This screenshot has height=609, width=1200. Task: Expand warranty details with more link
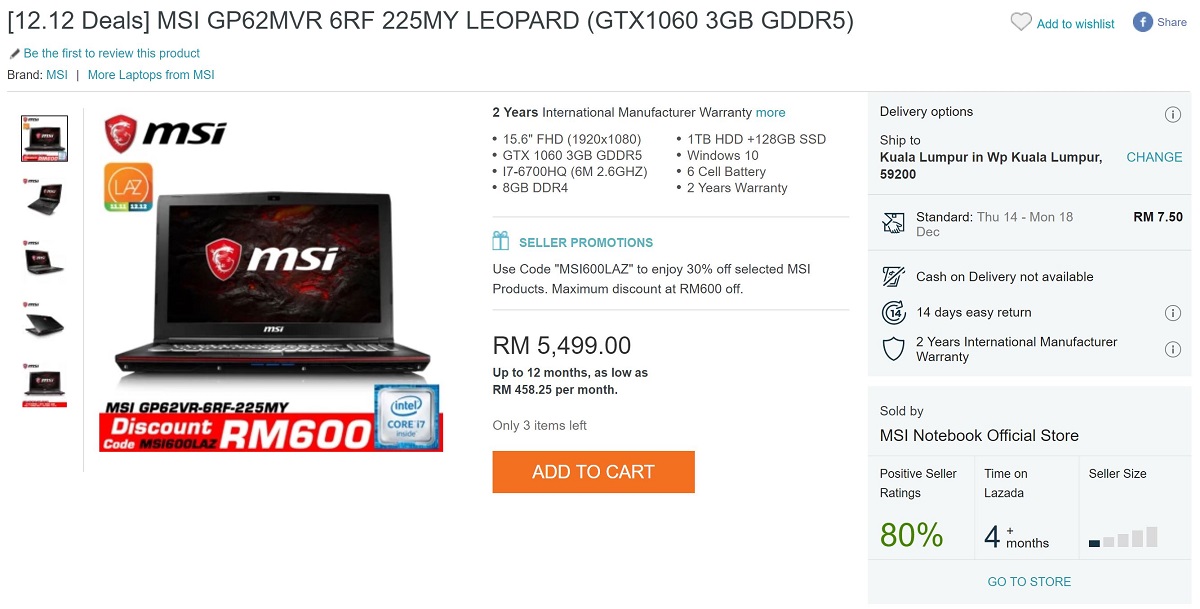(x=770, y=112)
